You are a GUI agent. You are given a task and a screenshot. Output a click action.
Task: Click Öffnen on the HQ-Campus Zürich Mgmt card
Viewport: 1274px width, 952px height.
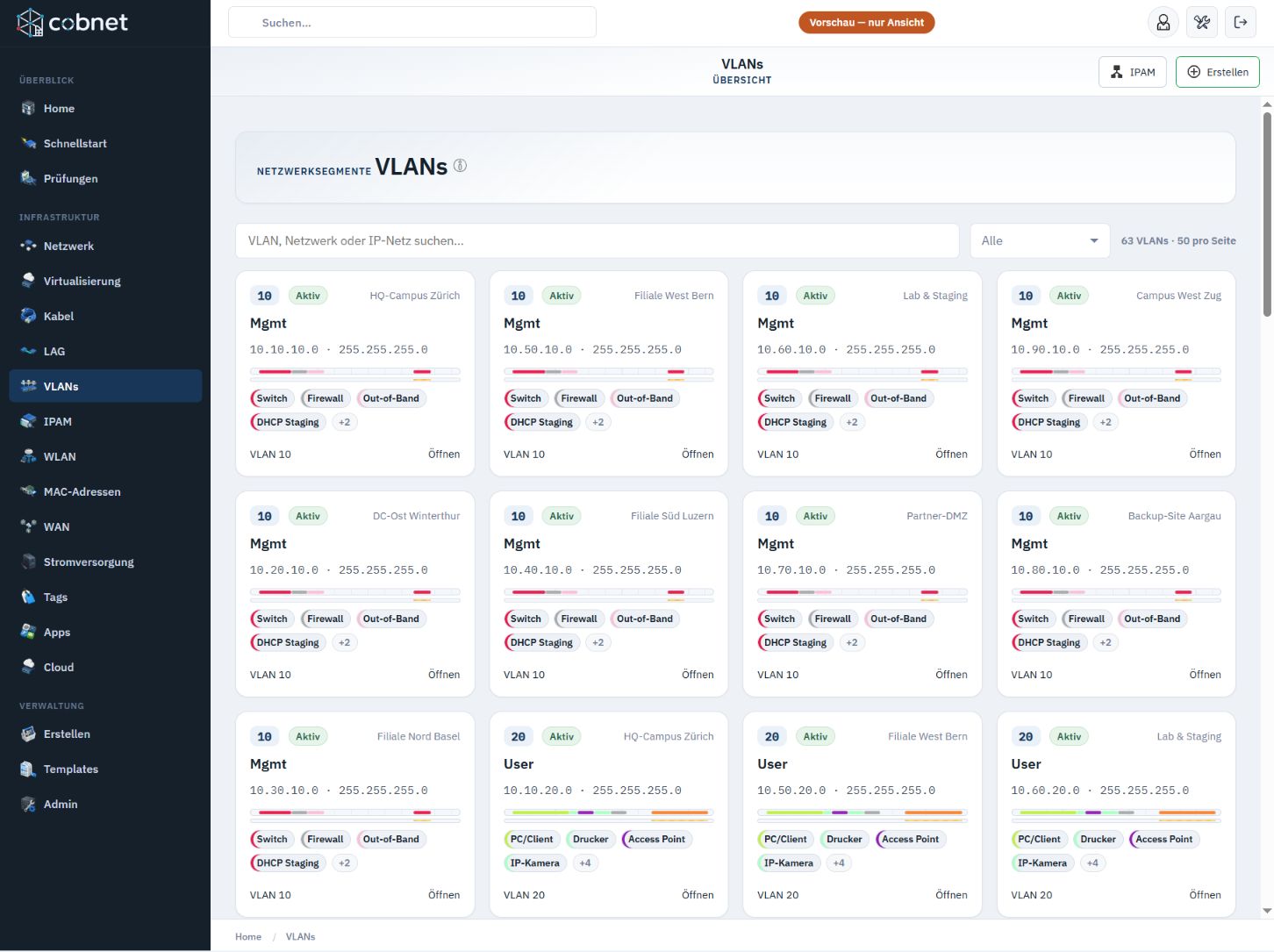coord(444,455)
